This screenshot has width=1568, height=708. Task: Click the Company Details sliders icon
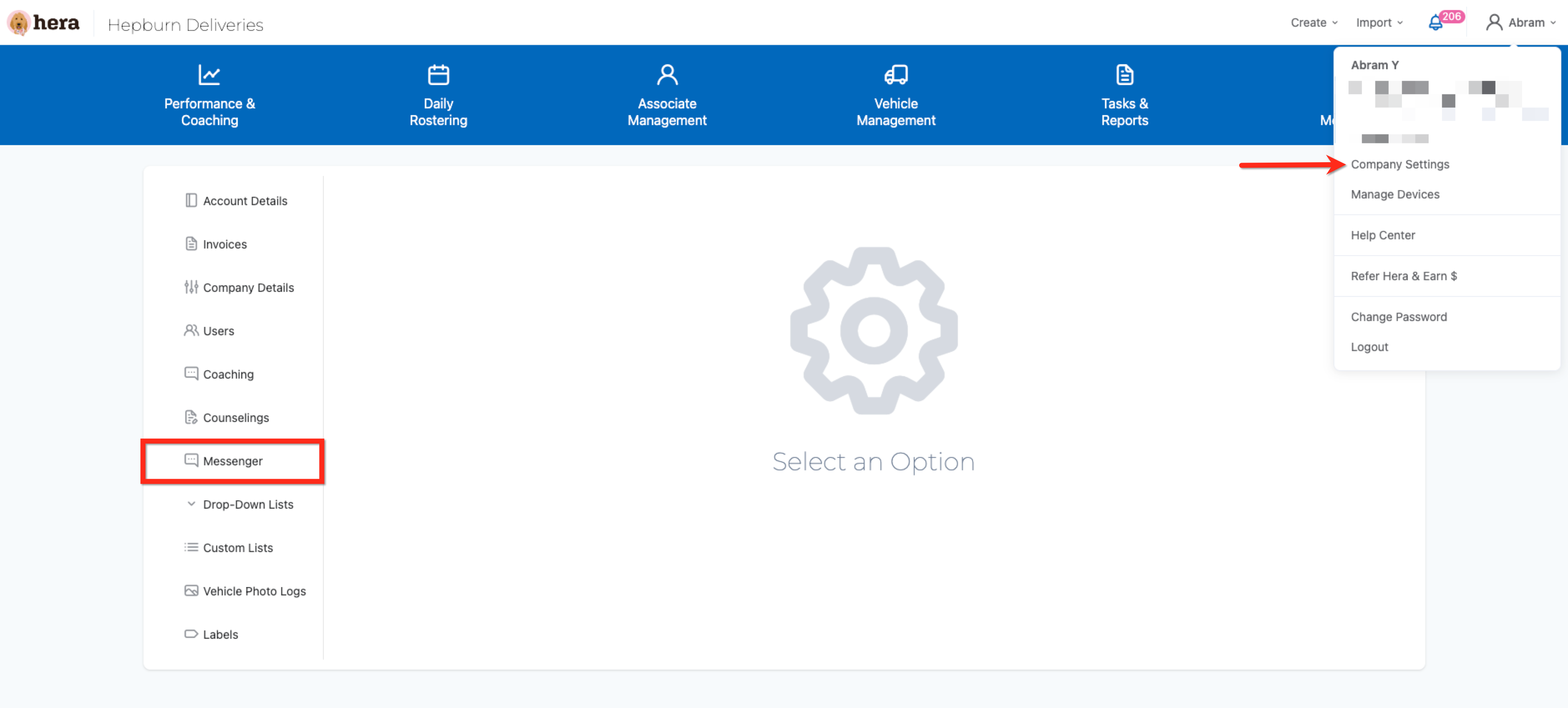pyautogui.click(x=191, y=287)
